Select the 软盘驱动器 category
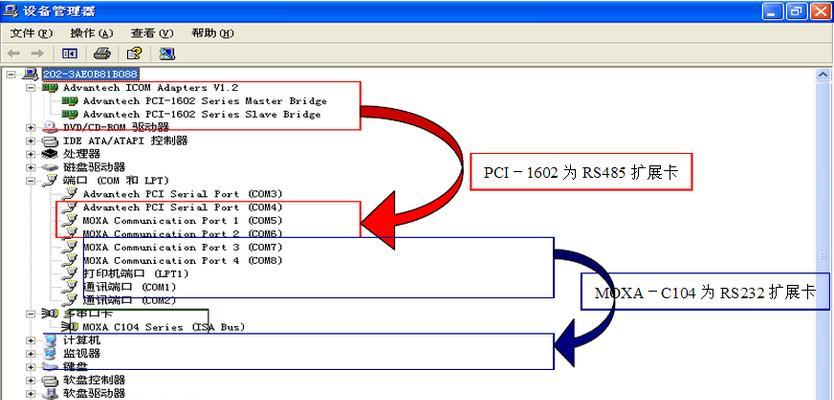This screenshot has height=400, width=834. coord(94,394)
